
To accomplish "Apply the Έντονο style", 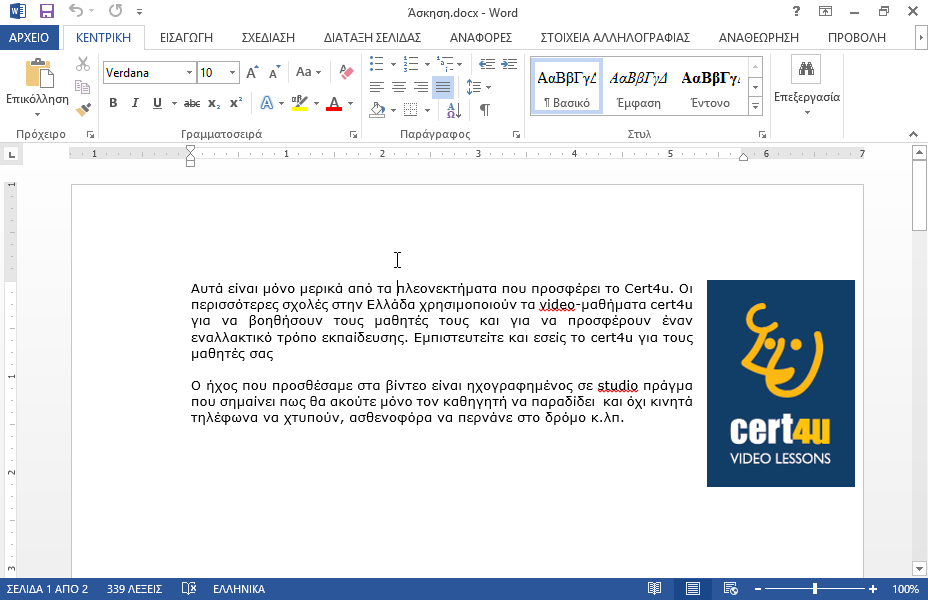I will tap(710, 86).
